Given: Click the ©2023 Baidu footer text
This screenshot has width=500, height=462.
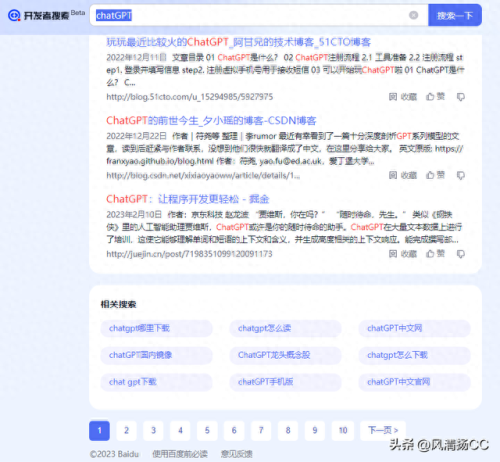Looking at the screenshot, I should 114,454.
